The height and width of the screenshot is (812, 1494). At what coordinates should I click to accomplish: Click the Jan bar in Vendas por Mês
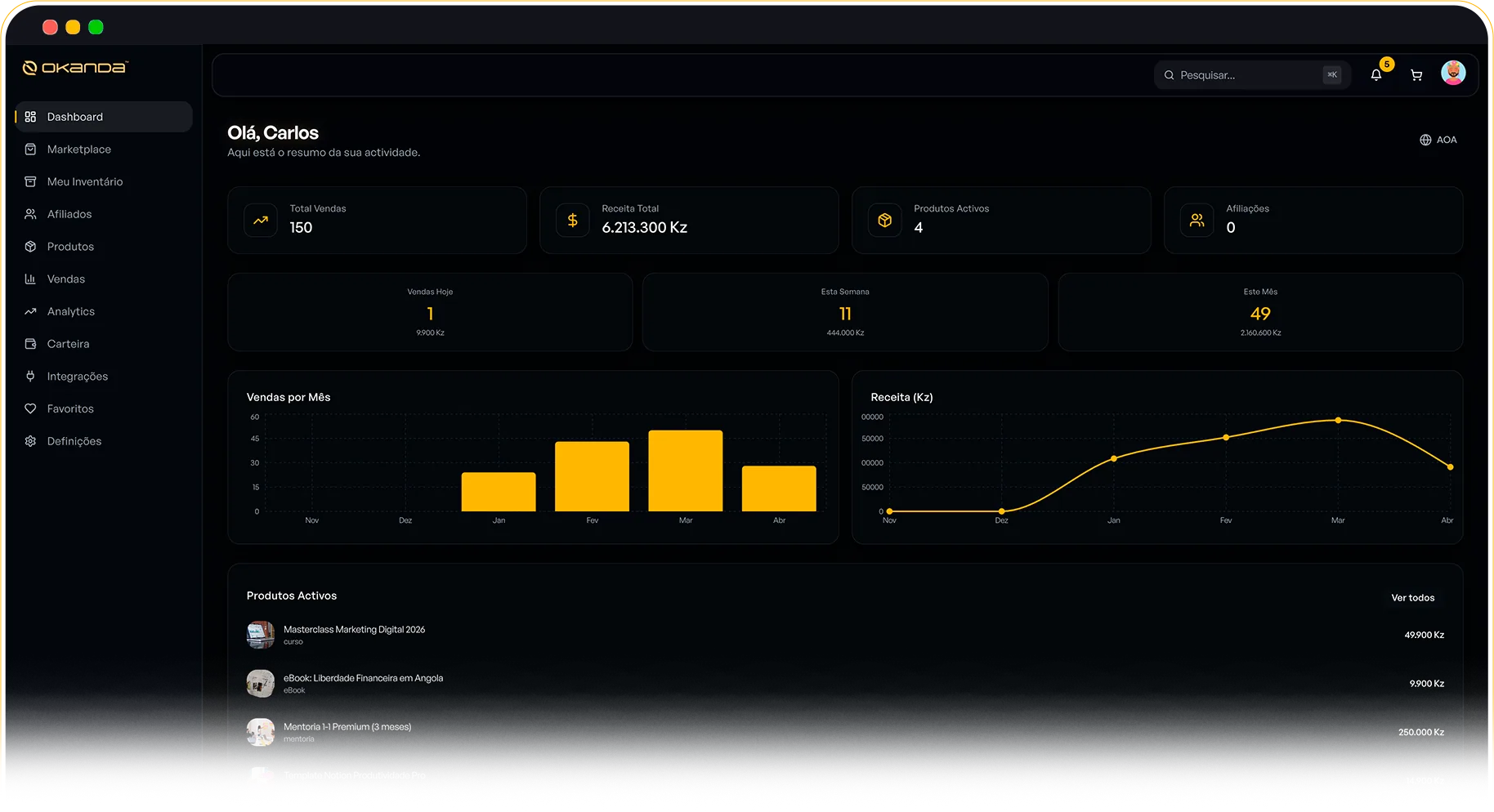point(499,492)
